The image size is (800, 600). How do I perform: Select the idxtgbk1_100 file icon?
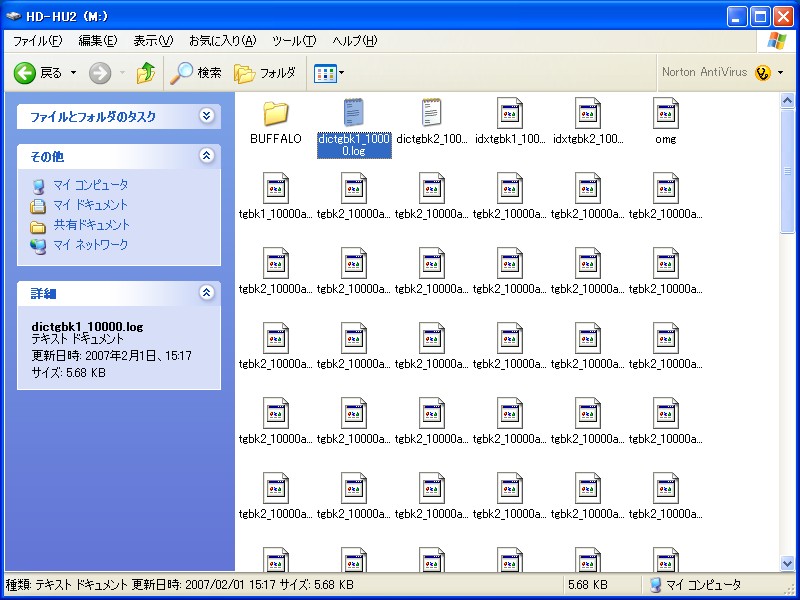(x=509, y=114)
